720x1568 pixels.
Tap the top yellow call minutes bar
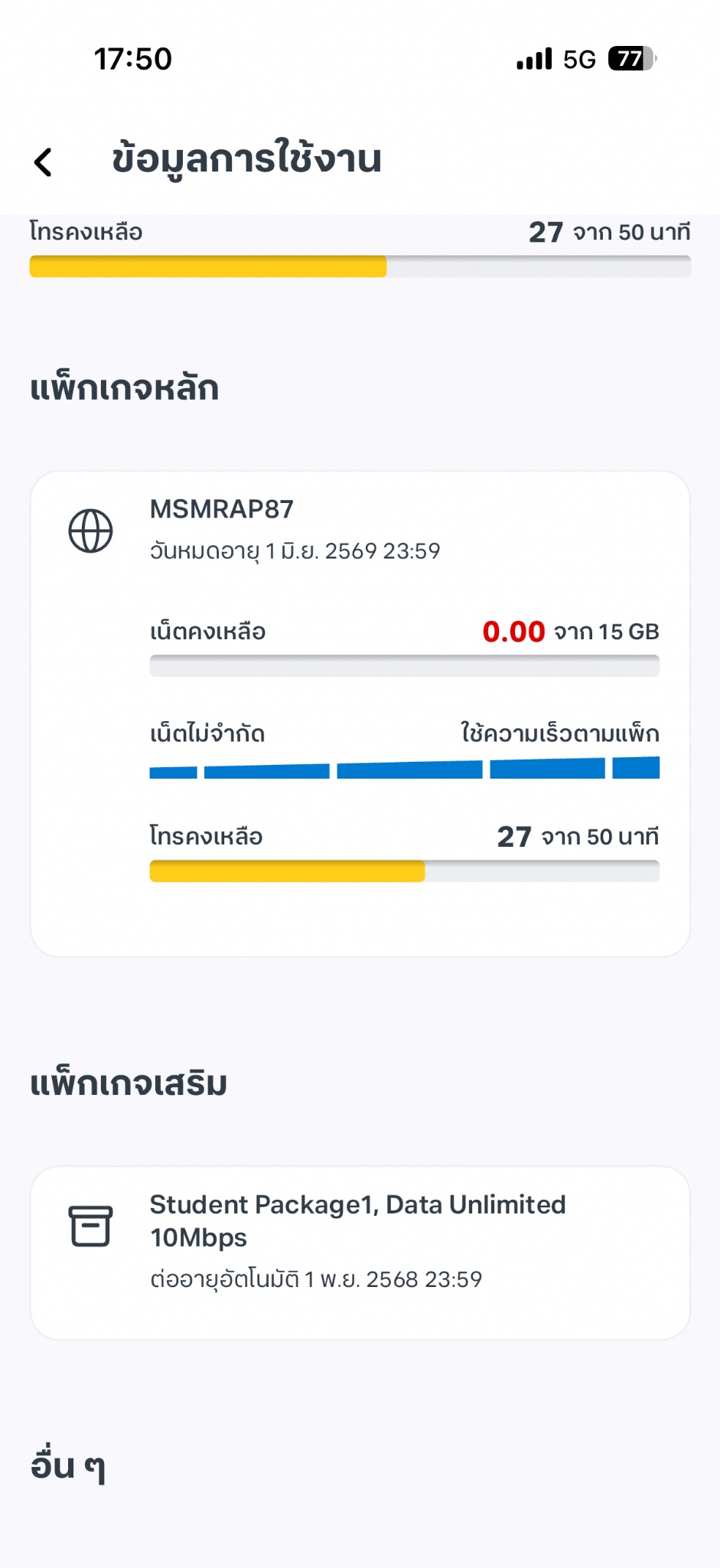point(208,266)
